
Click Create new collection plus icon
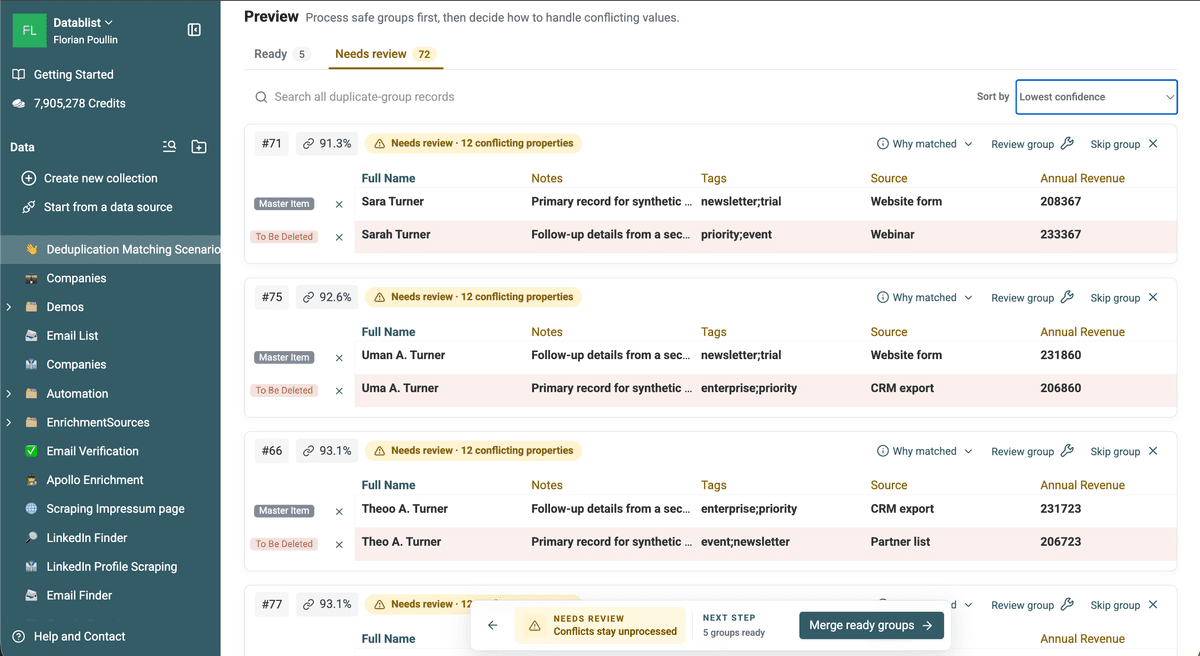tap(28, 178)
